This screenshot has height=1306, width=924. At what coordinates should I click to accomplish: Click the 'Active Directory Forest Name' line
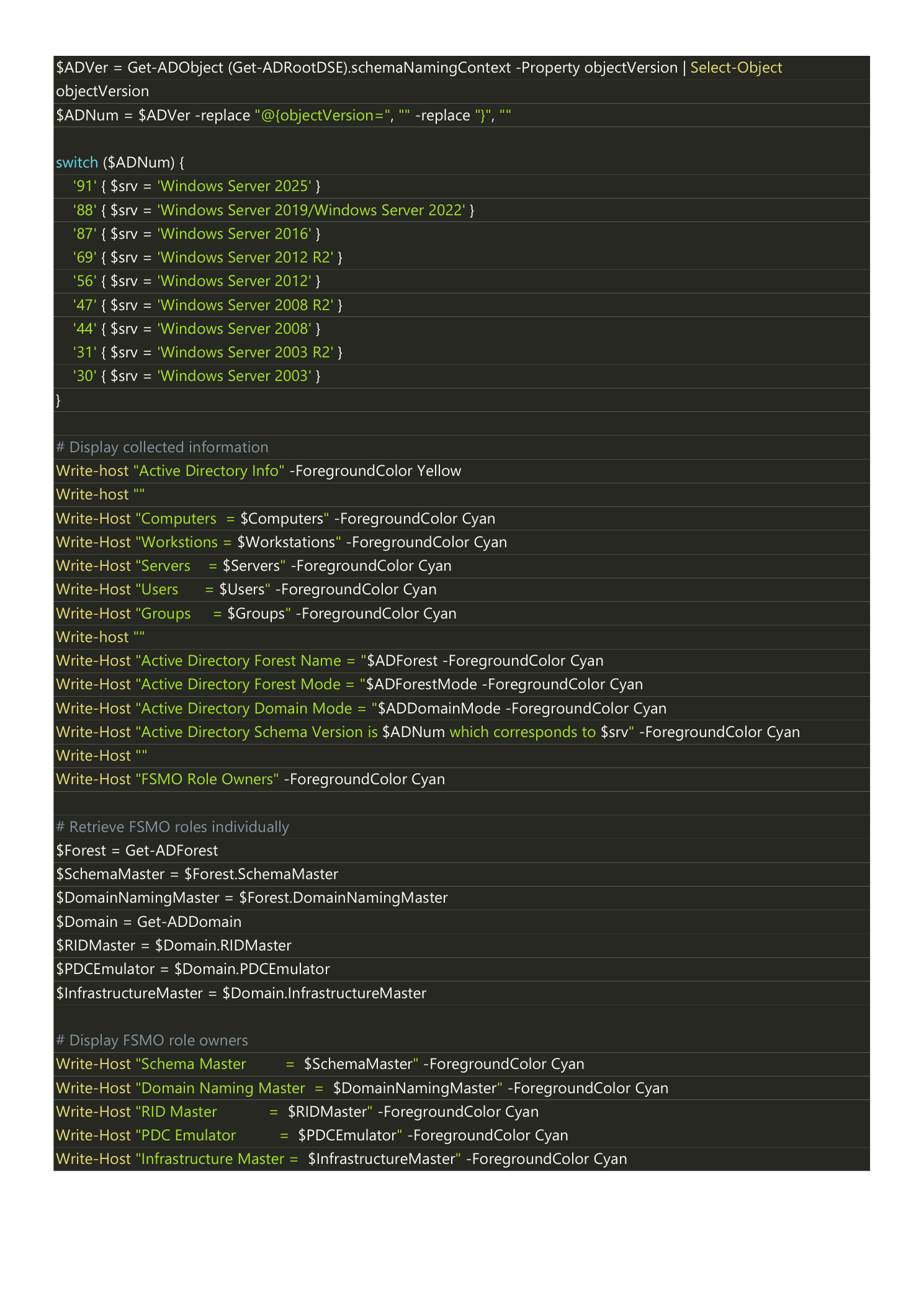pos(330,661)
